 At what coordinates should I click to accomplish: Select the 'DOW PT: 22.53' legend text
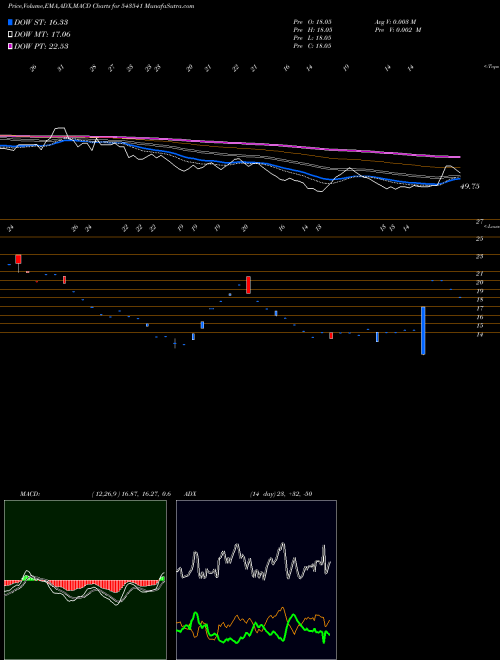point(41,46)
